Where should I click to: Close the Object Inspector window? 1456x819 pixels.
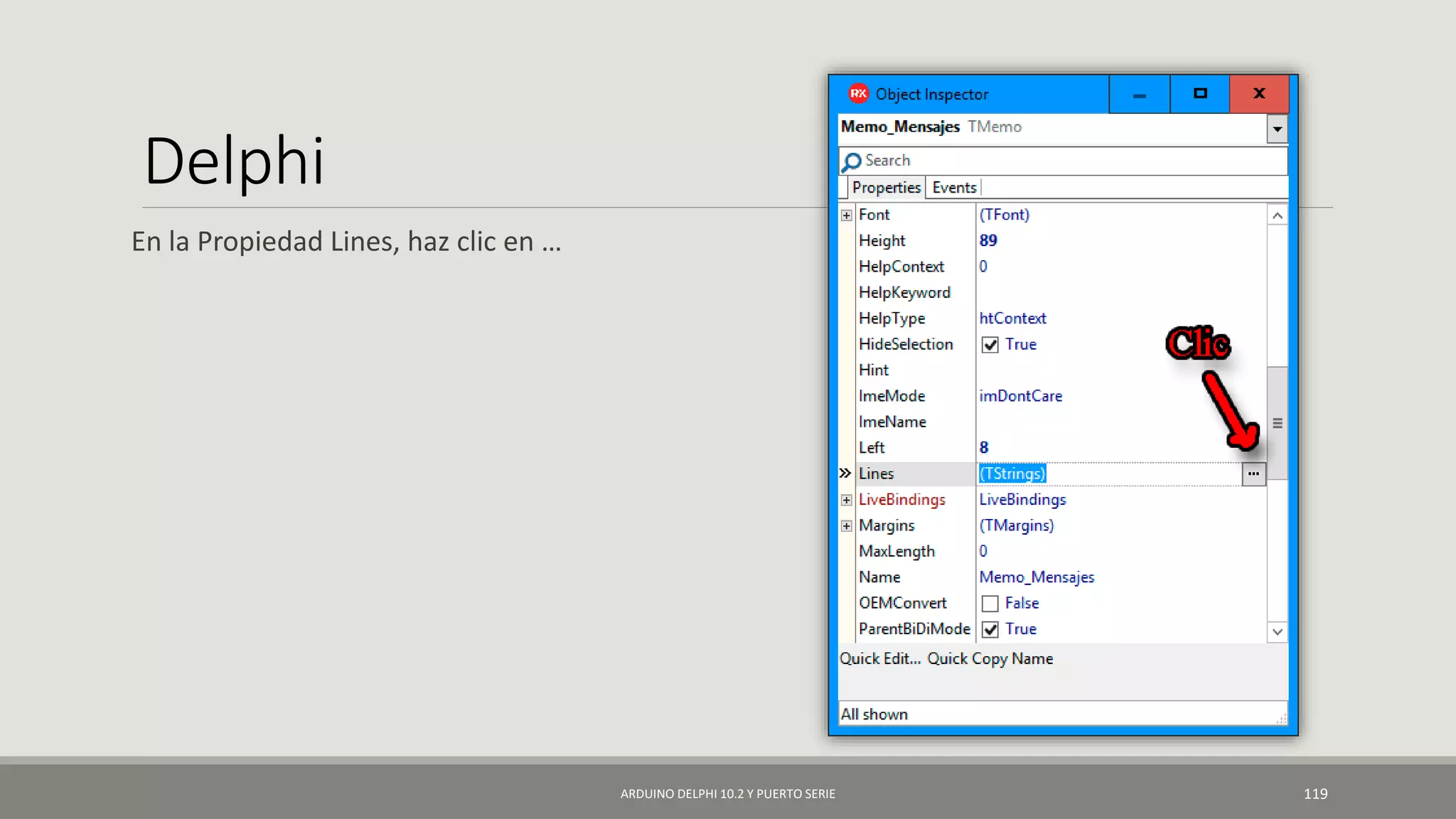tap(1259, 94)
